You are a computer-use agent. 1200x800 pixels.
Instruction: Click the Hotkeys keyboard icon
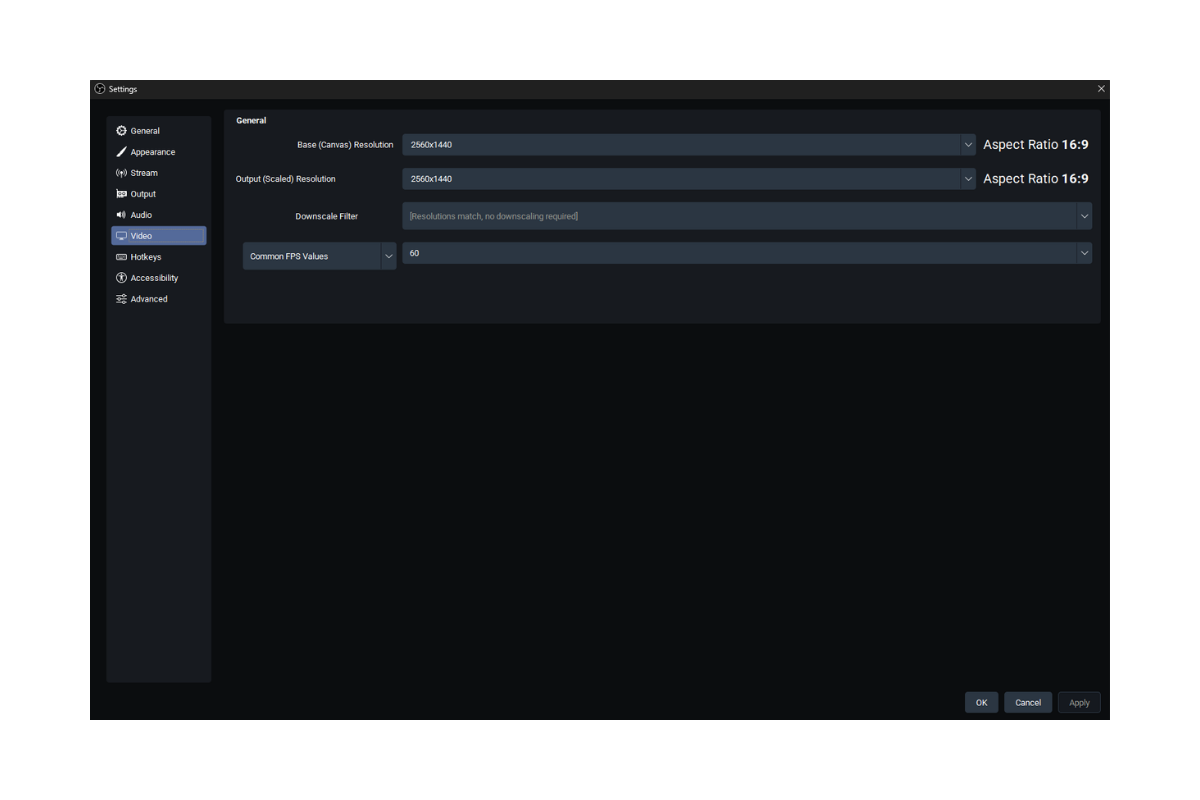[x=121, y=257]
